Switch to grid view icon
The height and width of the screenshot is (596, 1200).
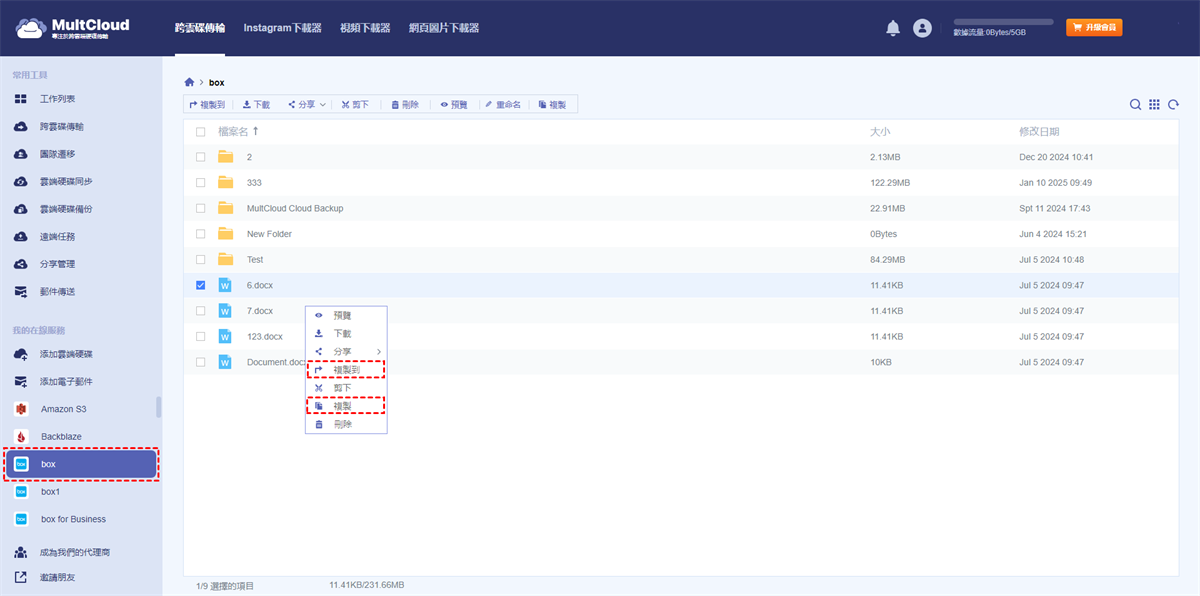pyautogui.click(x=1154, y=105)
